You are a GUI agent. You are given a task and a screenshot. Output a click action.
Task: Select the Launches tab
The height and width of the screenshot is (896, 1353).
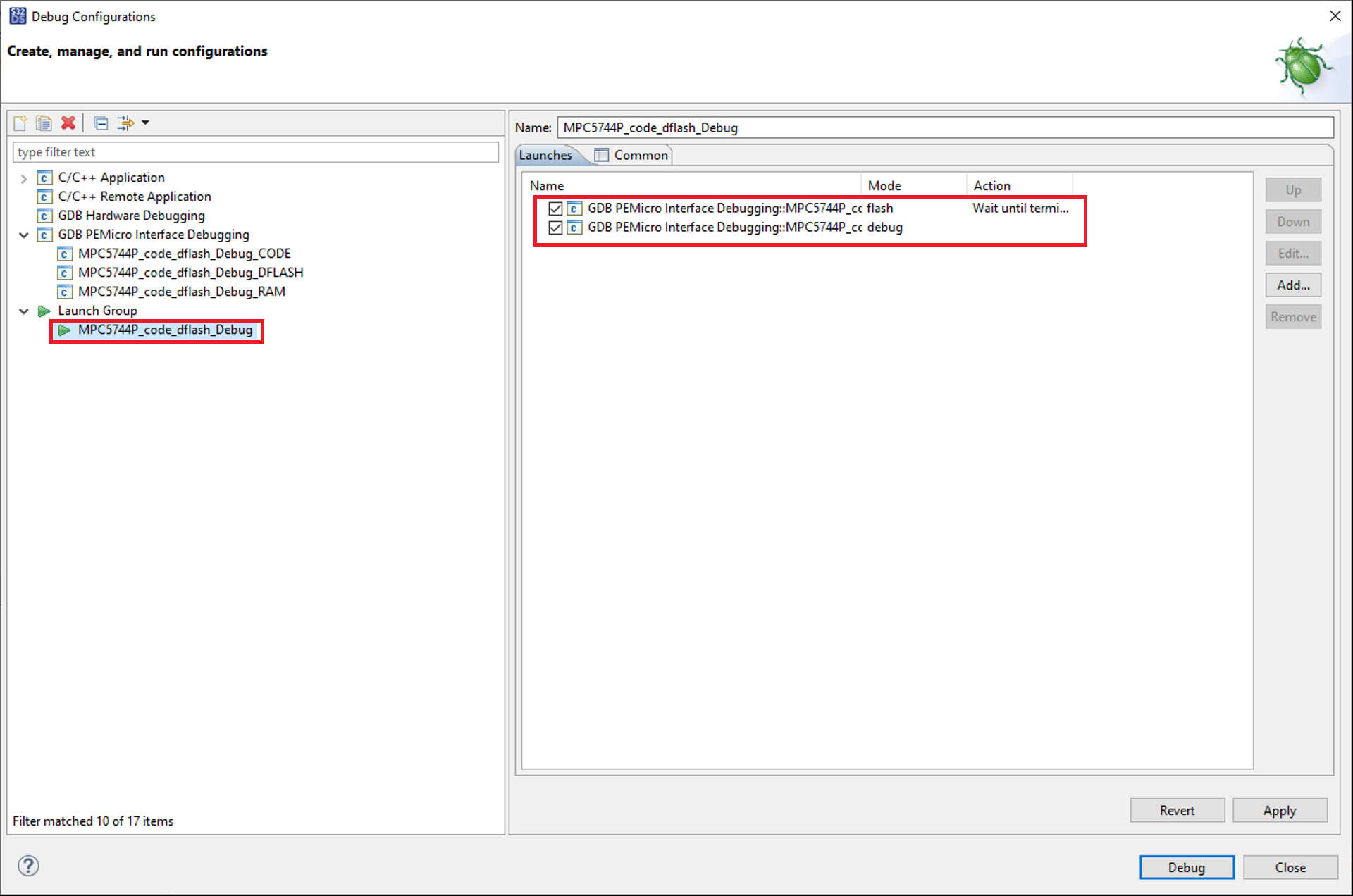point(545,155)
